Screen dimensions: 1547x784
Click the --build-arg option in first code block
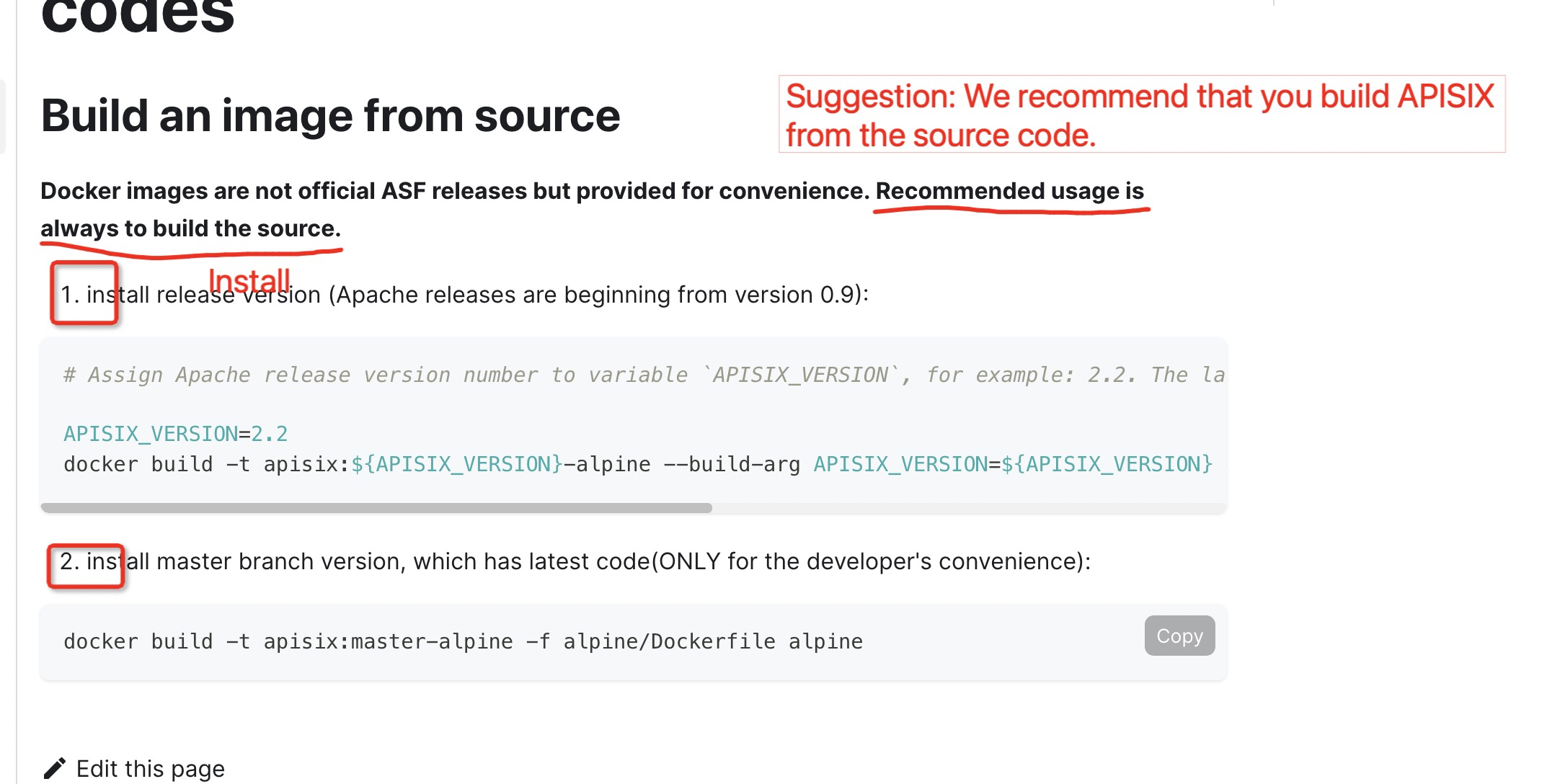731,464
